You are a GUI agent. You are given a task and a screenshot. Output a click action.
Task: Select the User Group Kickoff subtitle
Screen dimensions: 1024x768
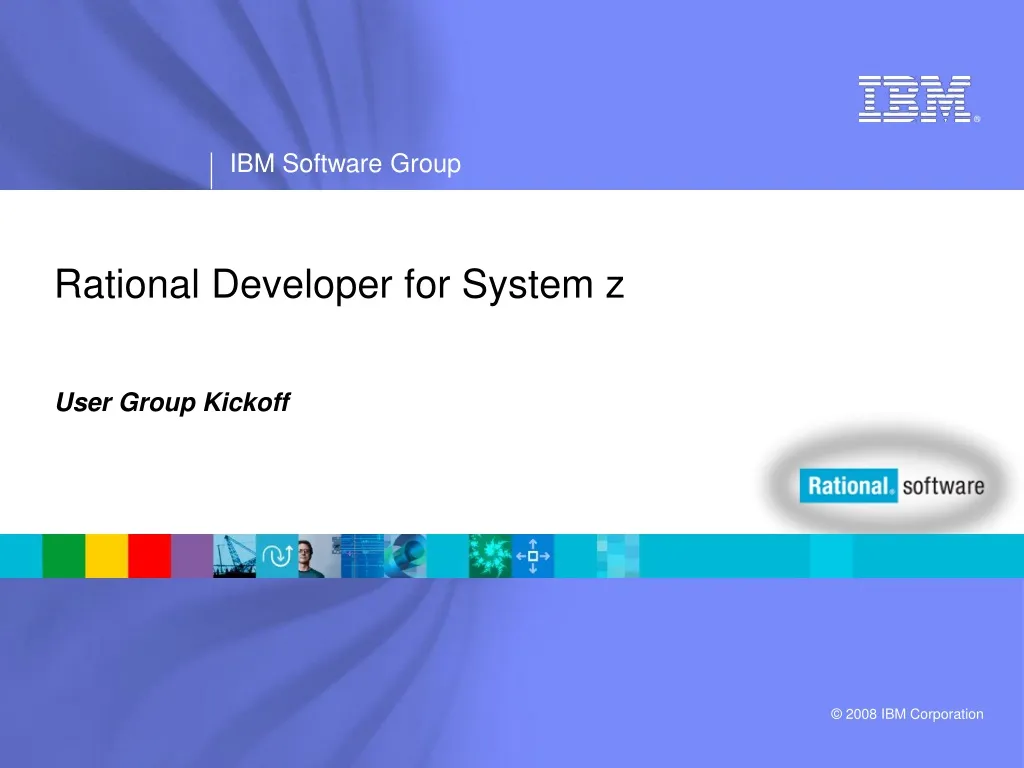point(172,403)
